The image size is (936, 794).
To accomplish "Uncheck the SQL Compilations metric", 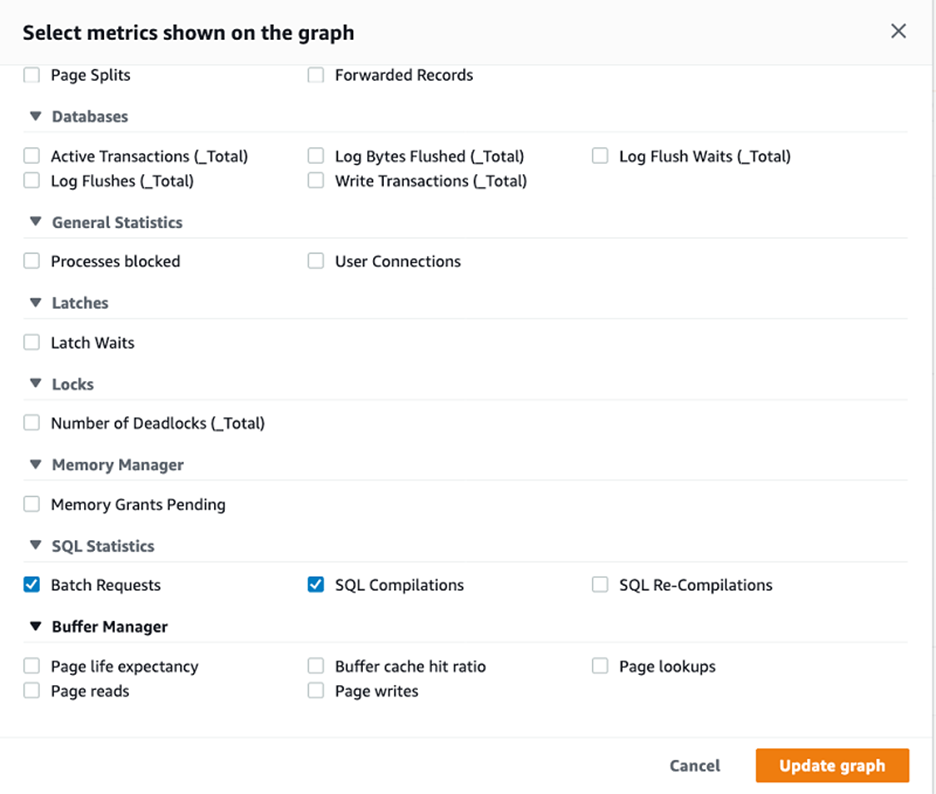I will (316, 585).
